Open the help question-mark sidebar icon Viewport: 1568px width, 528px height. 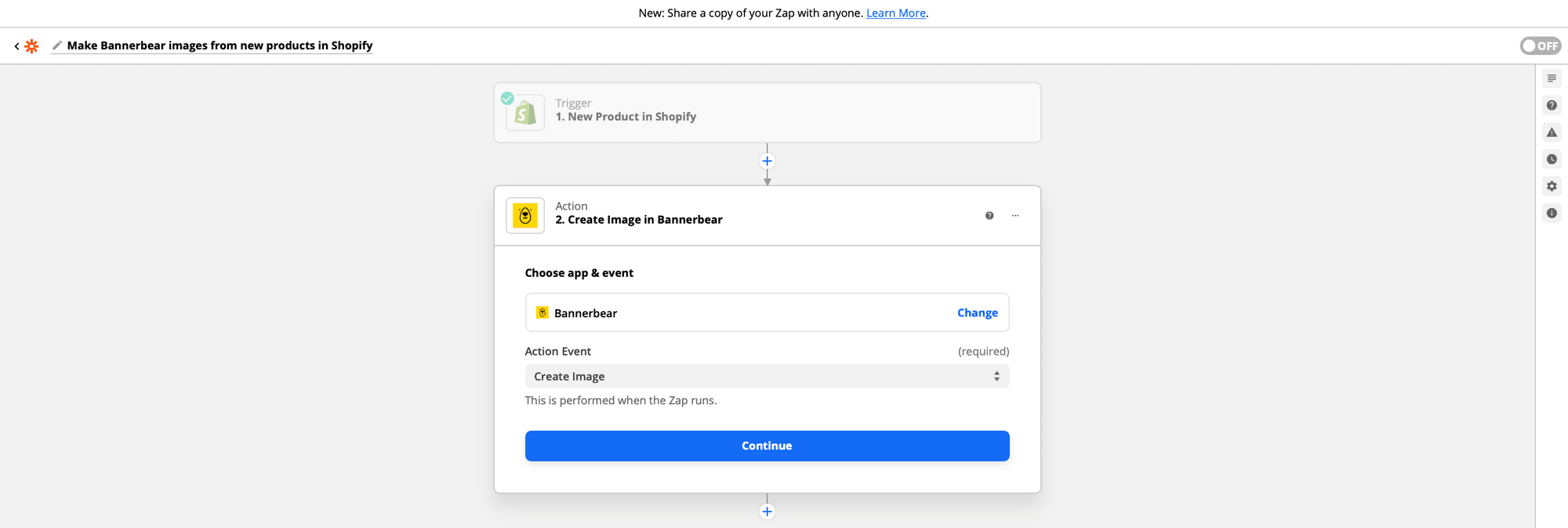click(1552, 105)
